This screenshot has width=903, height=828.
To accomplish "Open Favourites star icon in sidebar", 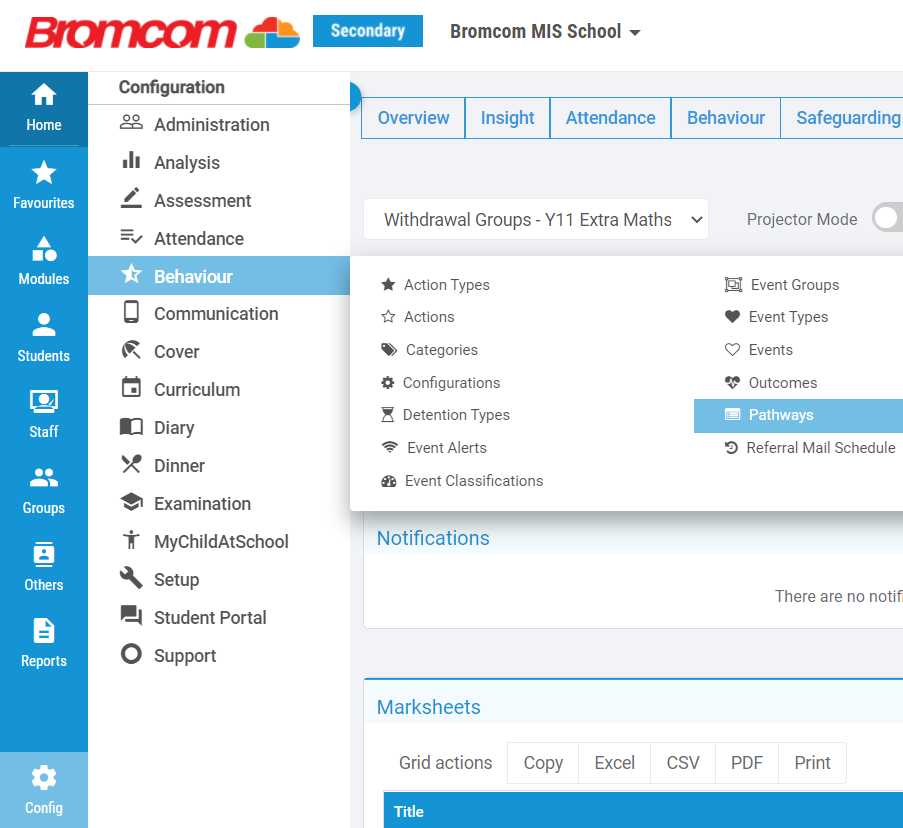I will 44,172.
